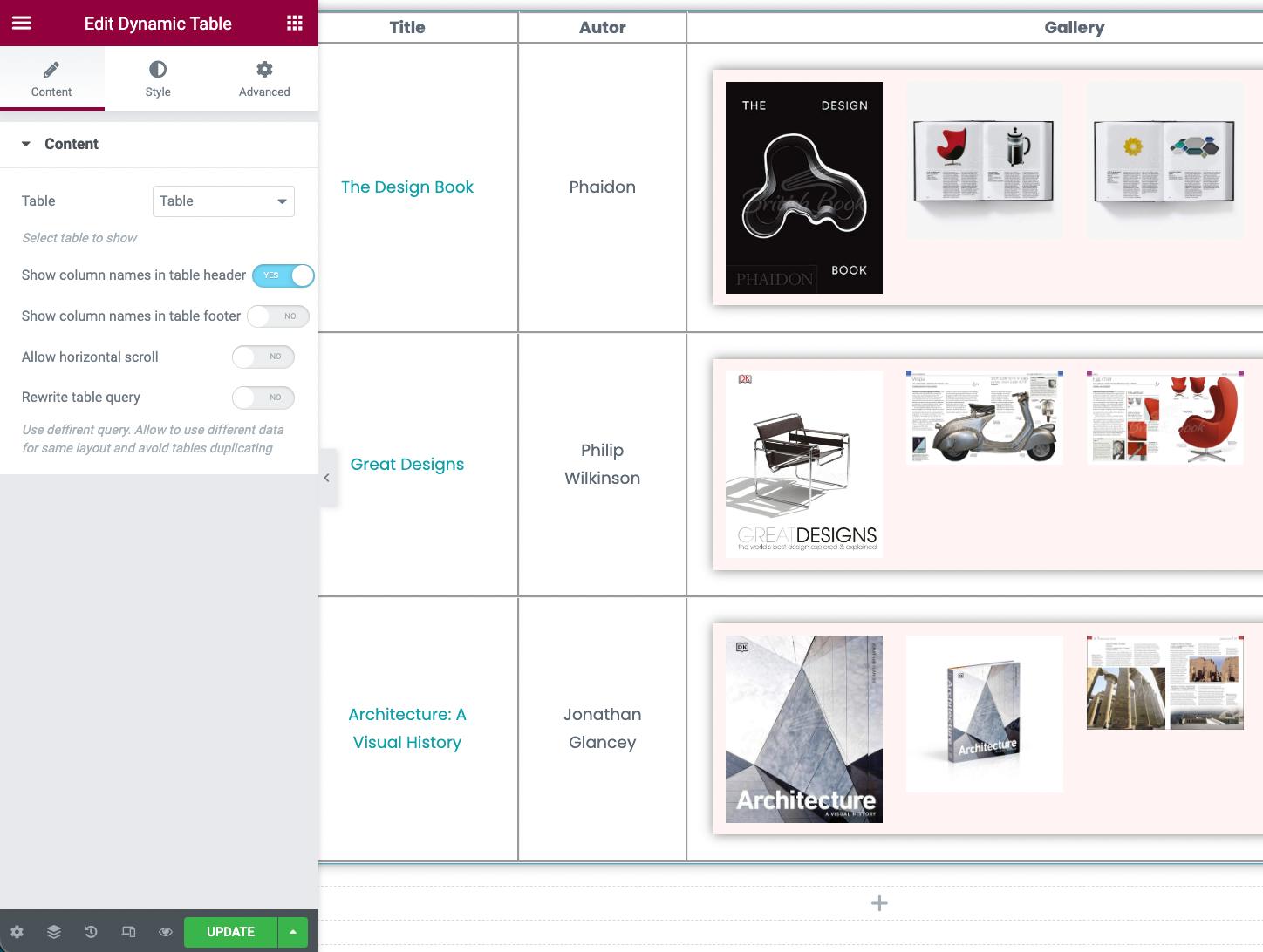This screenshot has width=1263, height=952.
Task: Collapse the Content section
Action: [x=159, y=144]
